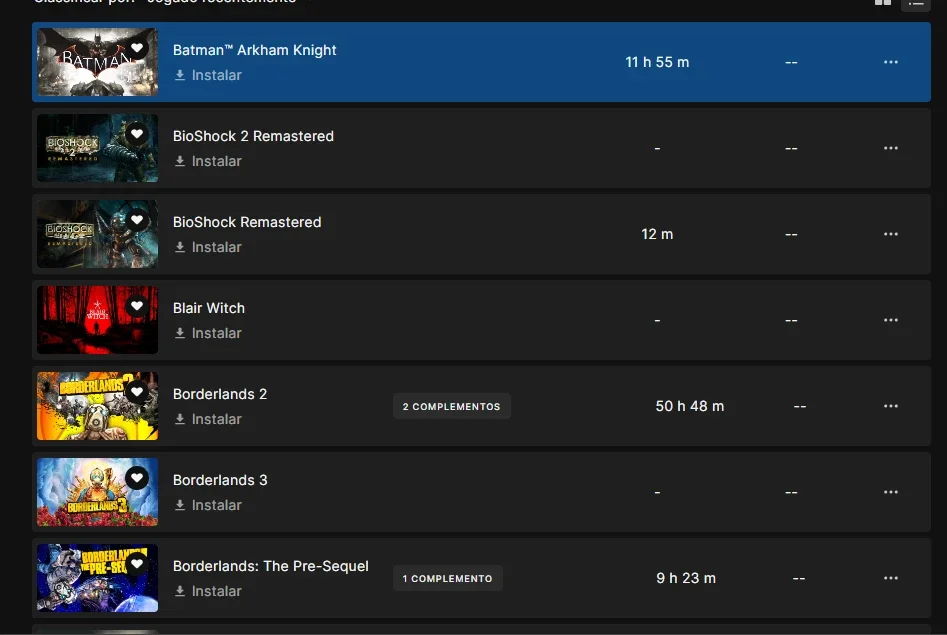
Task: Open BioShock 2 Remastered cover thumbnail
Action: click(x=97, y=148)
